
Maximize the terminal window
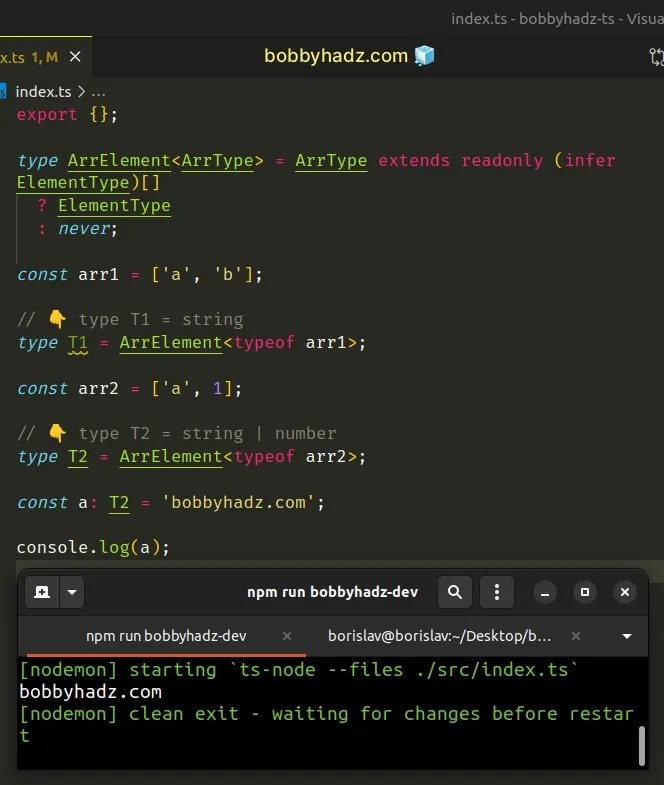pos(585,593)
